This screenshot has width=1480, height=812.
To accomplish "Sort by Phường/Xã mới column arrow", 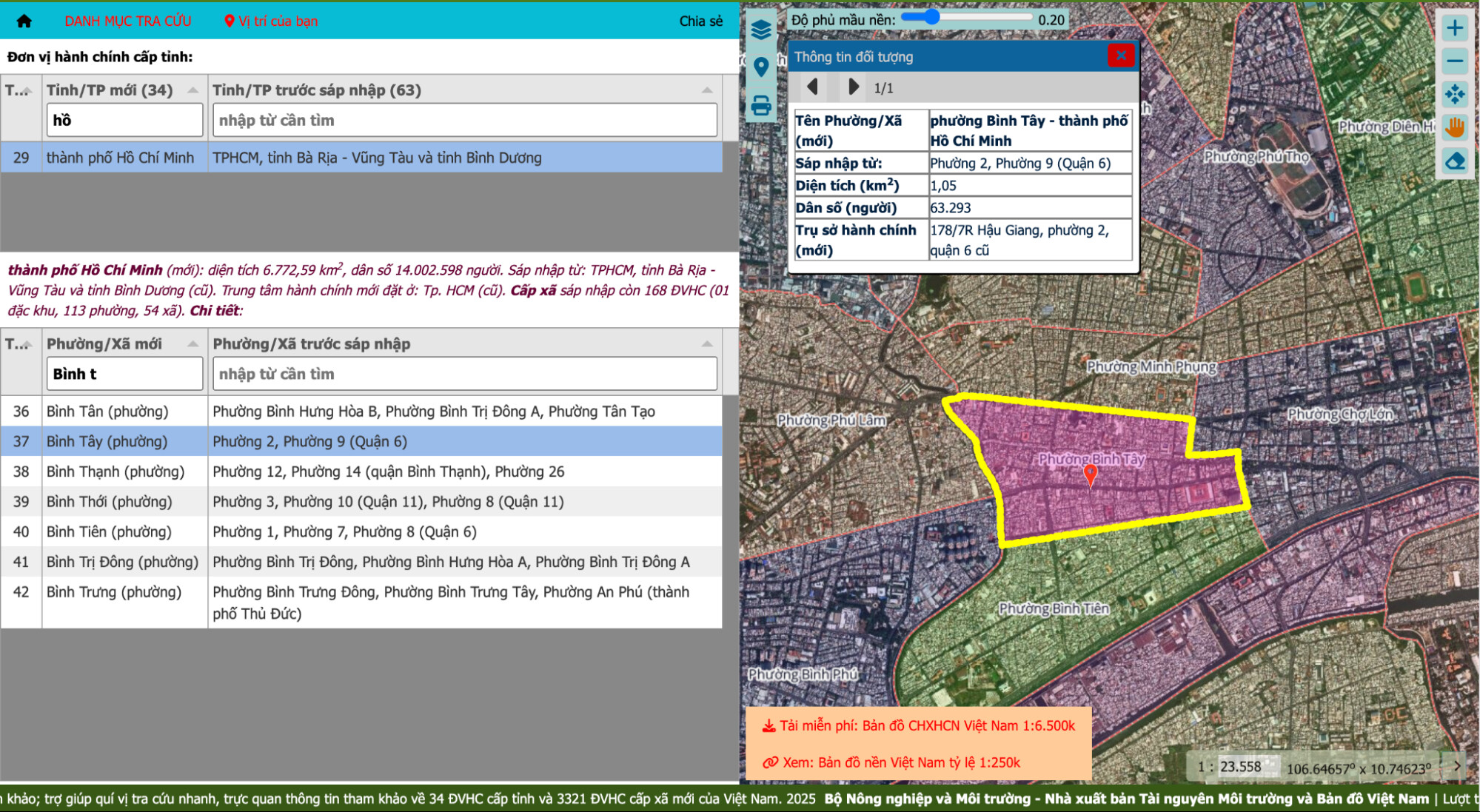I will [x=192, y=344].
